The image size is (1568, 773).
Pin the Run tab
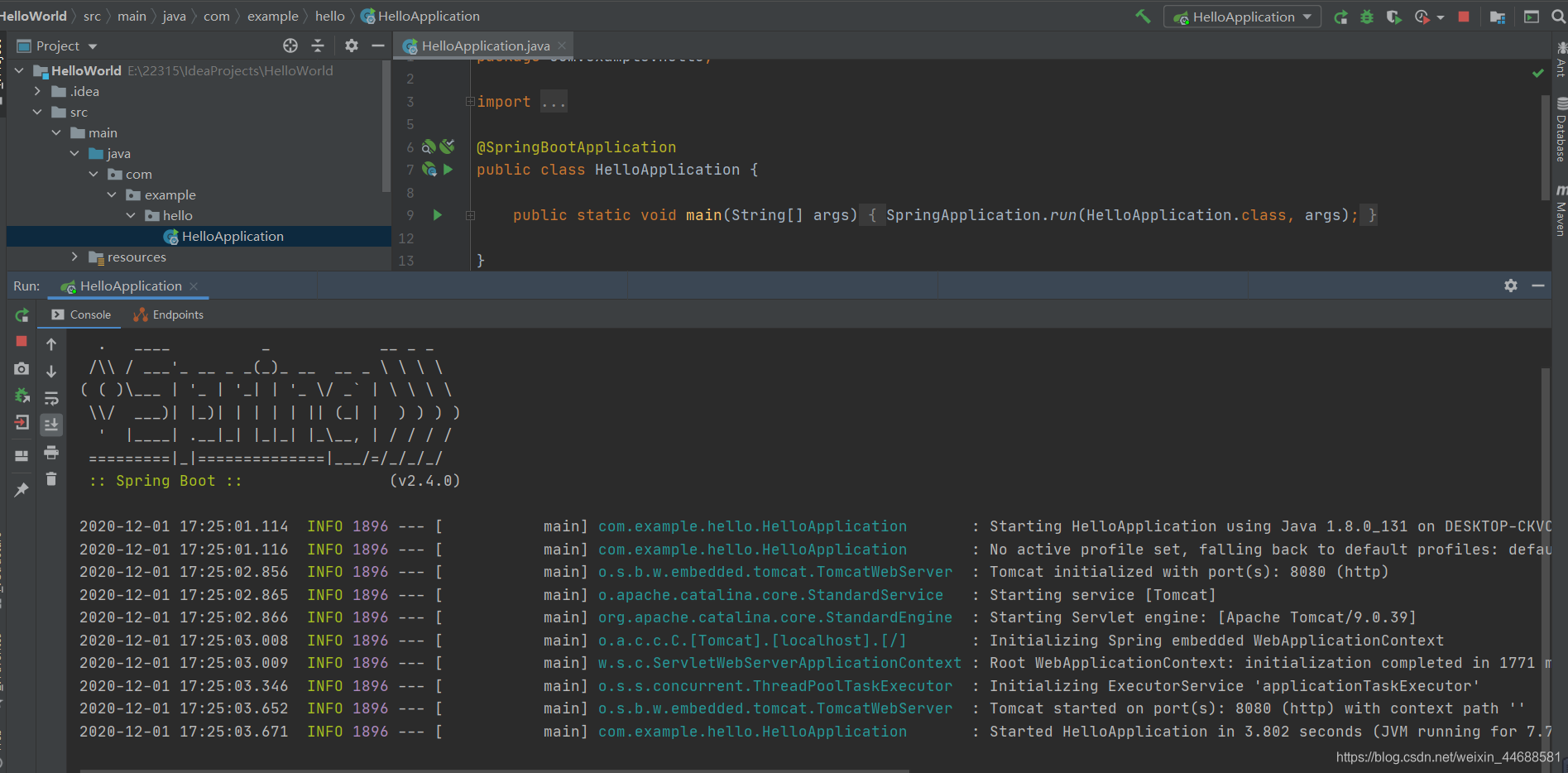coord(22,489)
